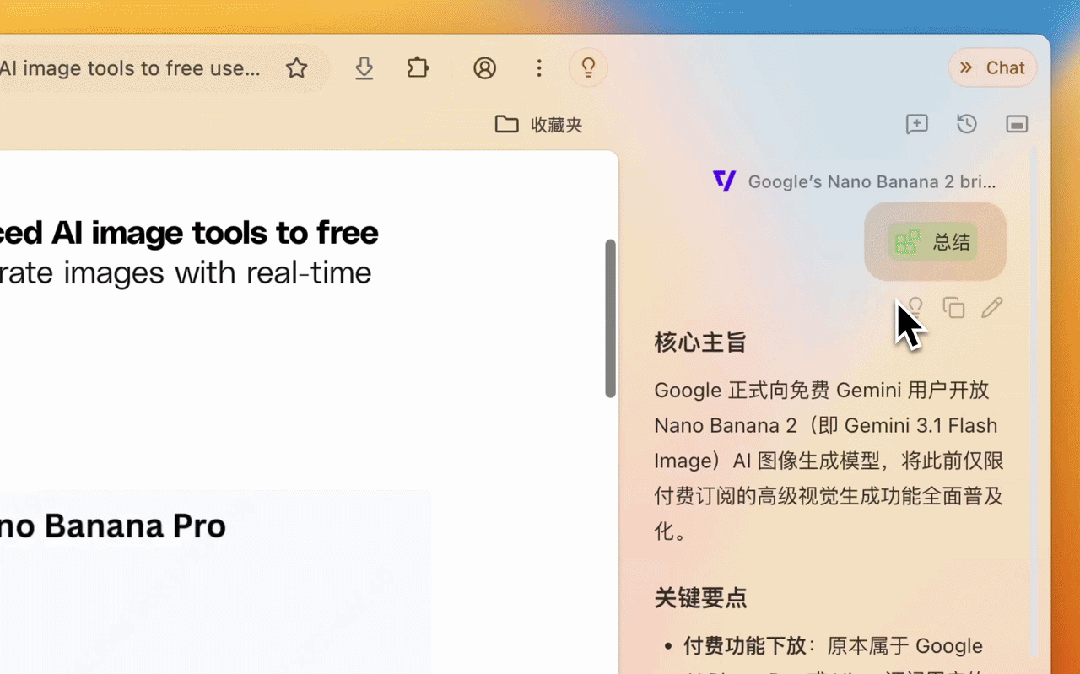Open a new chat with the plus icon
The height and width of the screenshot is (674, 1080).
coord(917,124)
